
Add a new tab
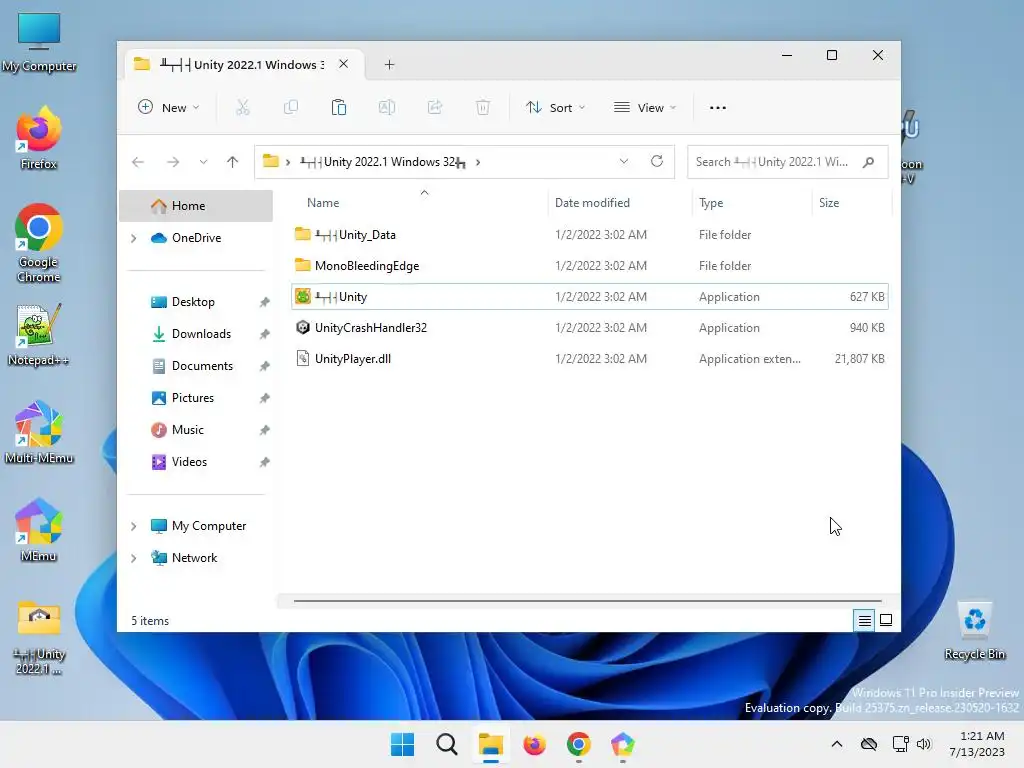(389, 65)
